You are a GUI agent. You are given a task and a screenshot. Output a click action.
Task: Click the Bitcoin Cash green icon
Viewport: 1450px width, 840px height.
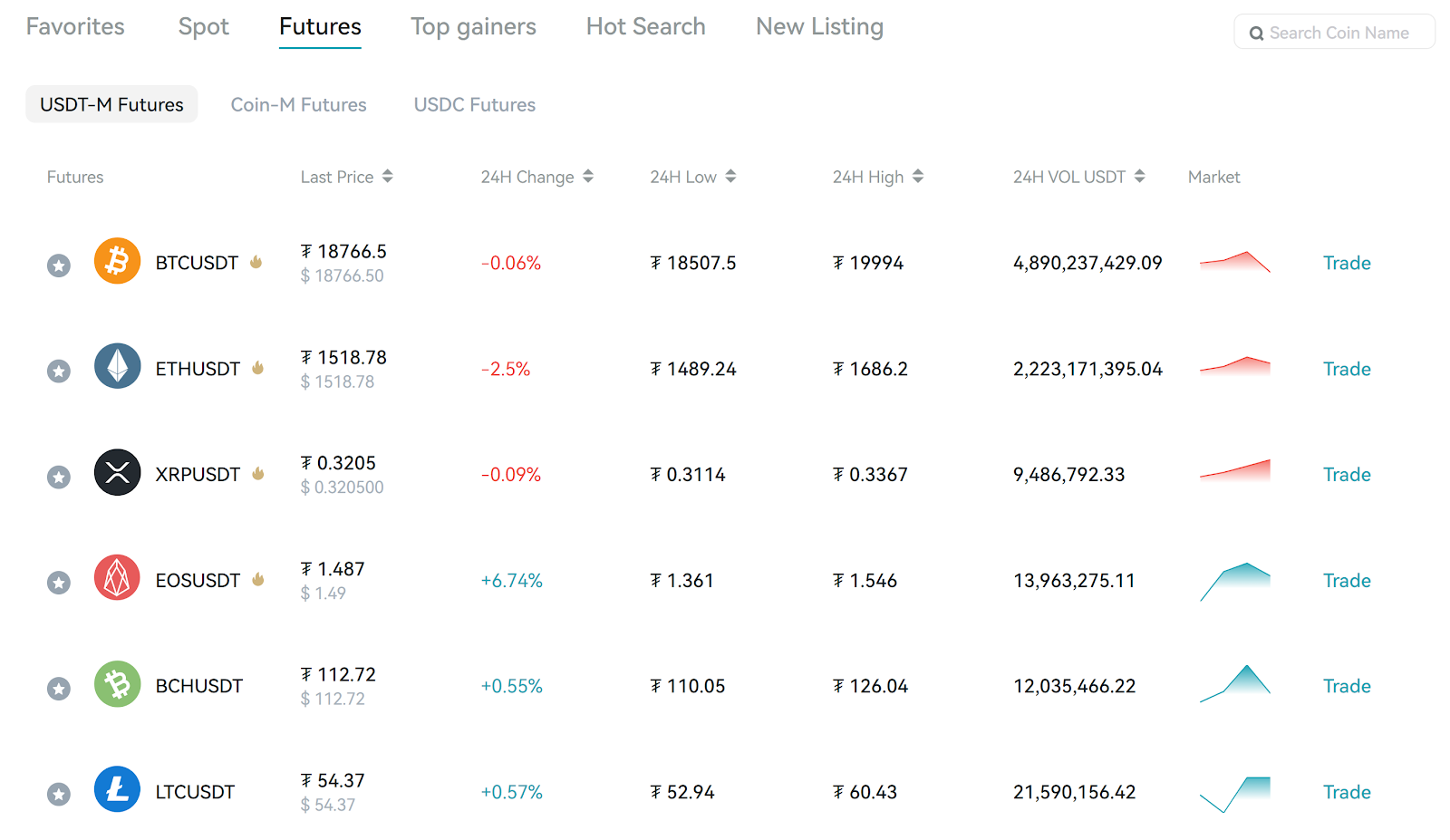click(117, 684)
